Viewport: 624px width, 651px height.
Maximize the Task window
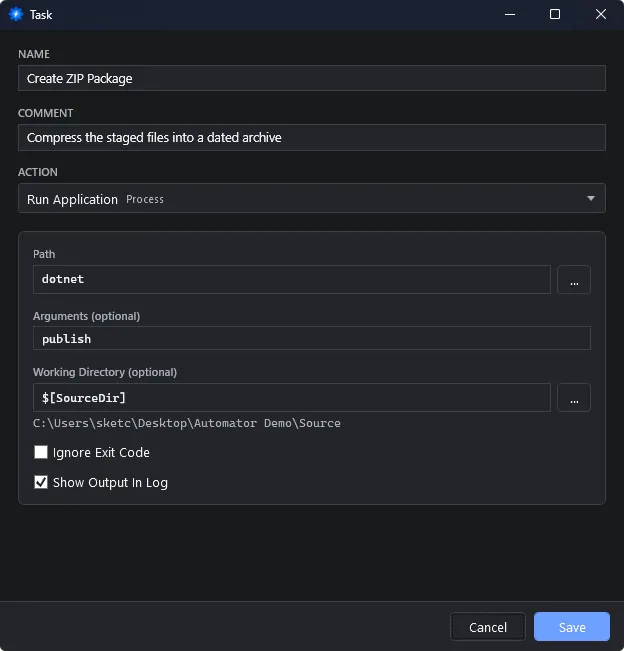555,15
